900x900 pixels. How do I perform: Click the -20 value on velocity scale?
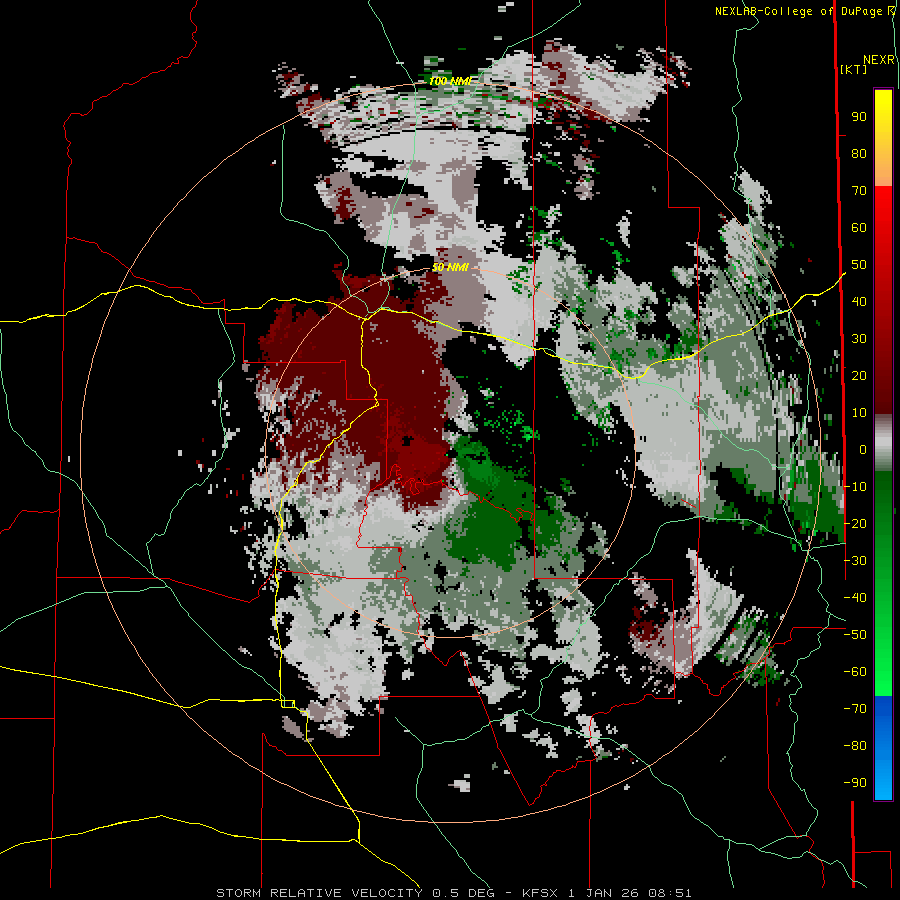point(855,523)
